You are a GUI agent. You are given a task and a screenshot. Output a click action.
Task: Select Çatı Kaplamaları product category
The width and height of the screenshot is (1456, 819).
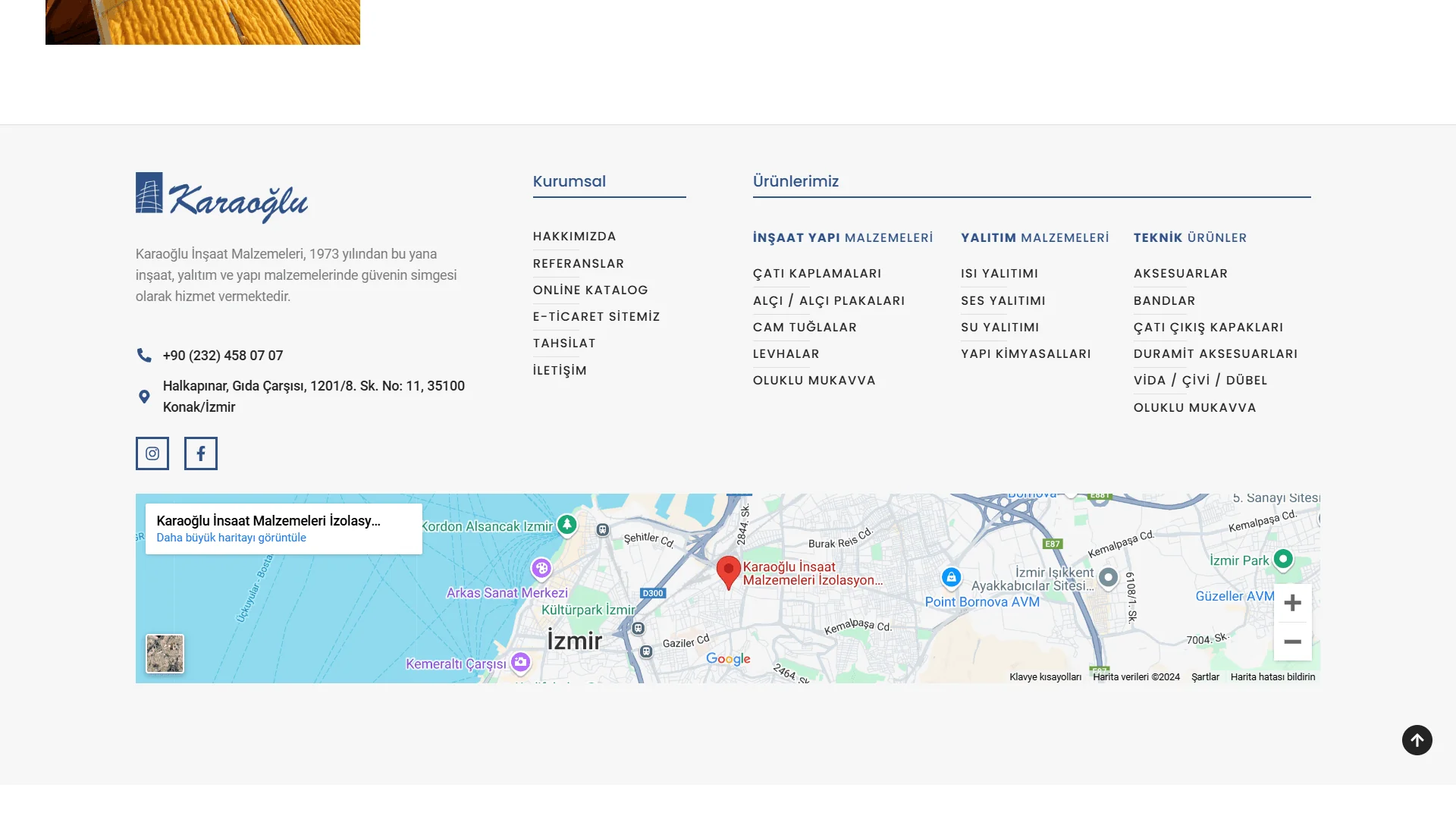click(817, 274)
